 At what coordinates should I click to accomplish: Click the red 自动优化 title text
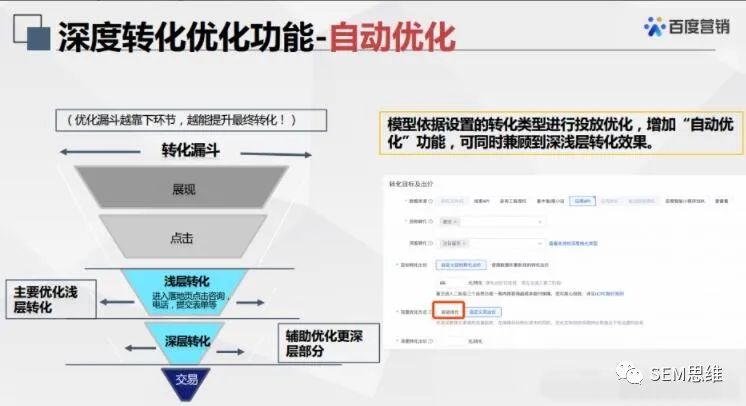click(393, 36)
